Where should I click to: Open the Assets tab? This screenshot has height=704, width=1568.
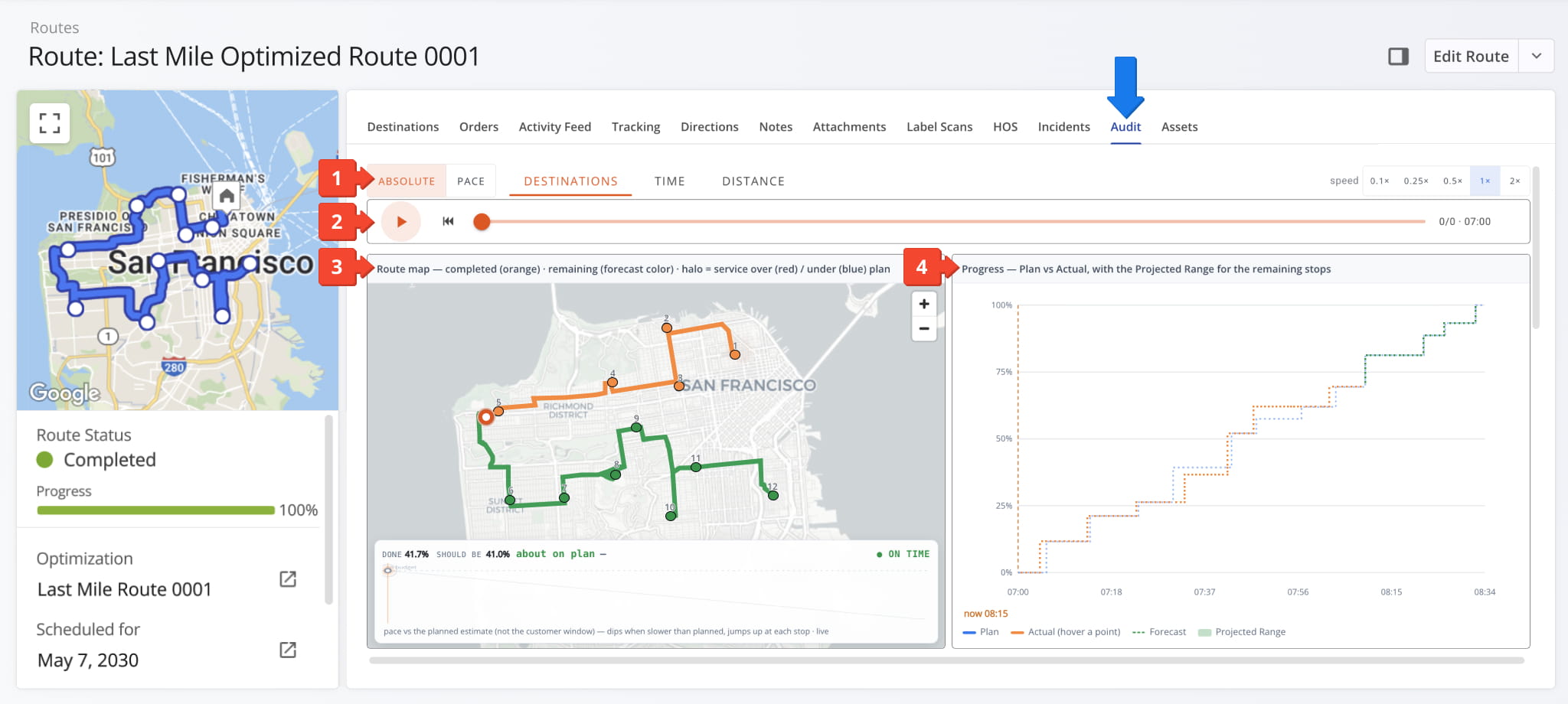point(1179,127)
